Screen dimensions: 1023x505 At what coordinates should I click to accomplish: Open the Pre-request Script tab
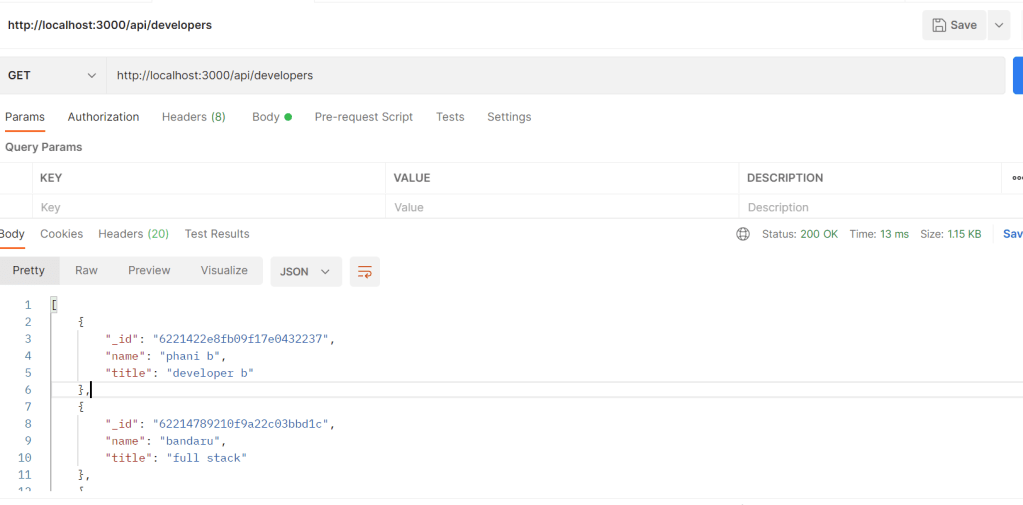363,117
